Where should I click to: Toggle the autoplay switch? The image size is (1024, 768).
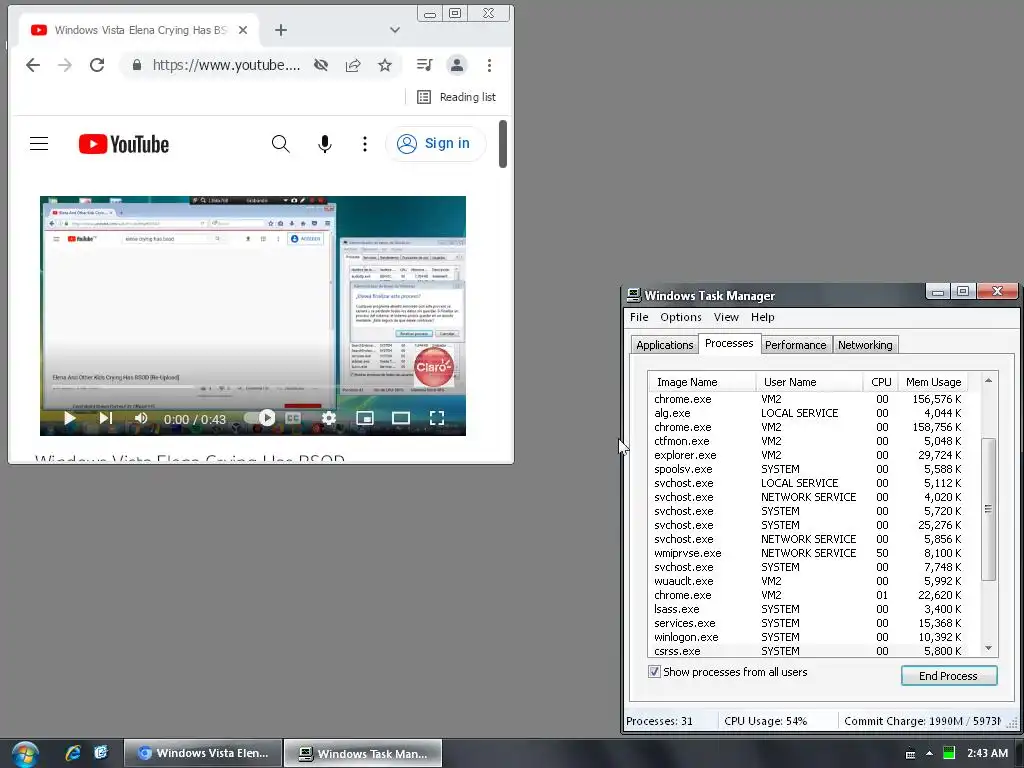pos(260,418)
